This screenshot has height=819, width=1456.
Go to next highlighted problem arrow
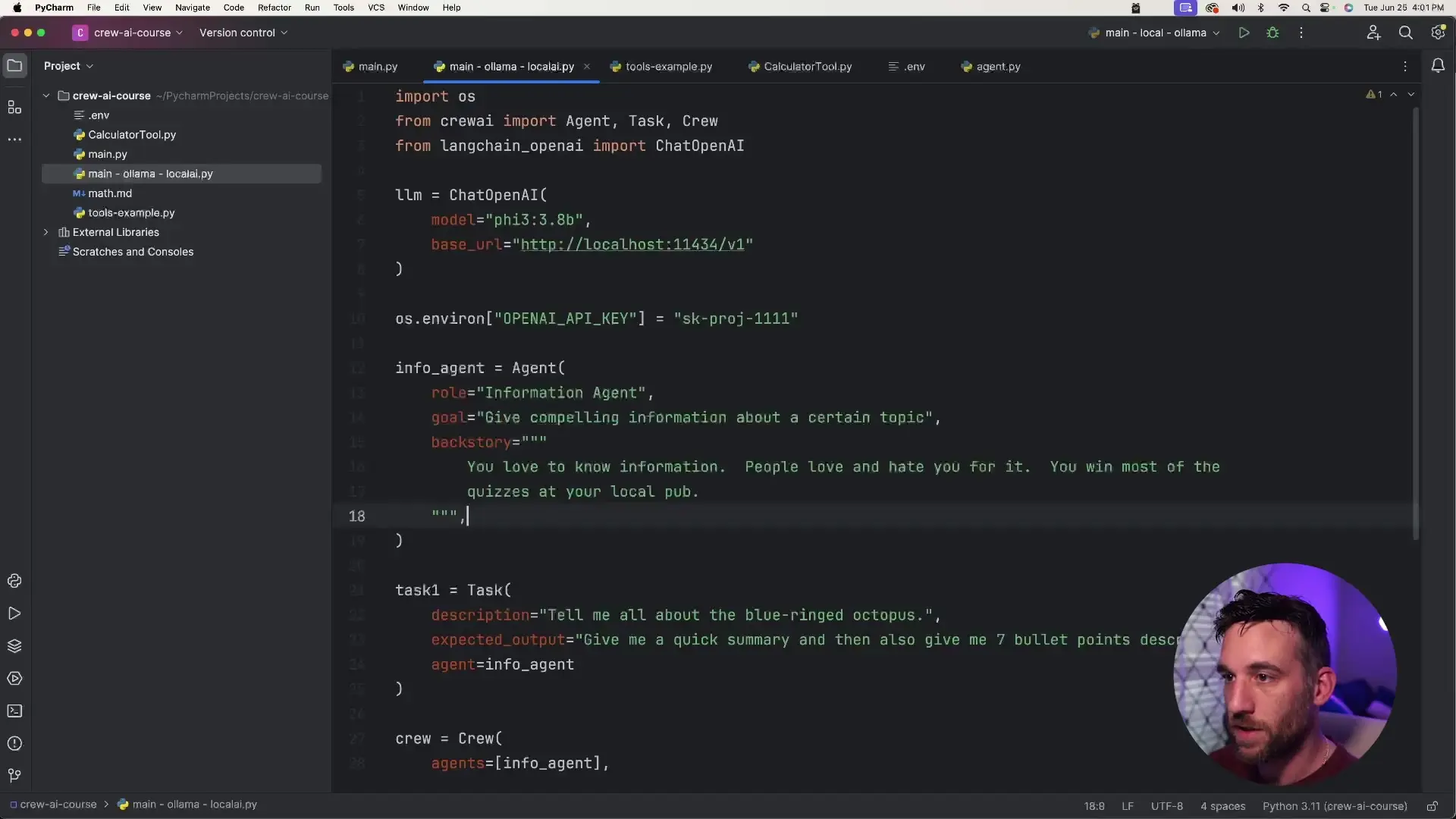1411,95
